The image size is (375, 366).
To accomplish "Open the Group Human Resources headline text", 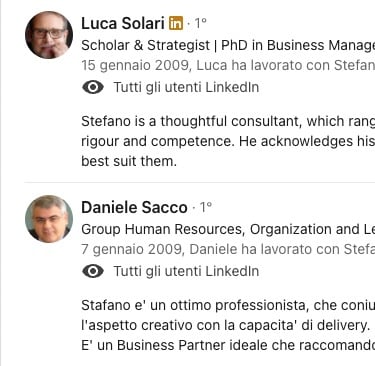I will click(x=228, y=229).
